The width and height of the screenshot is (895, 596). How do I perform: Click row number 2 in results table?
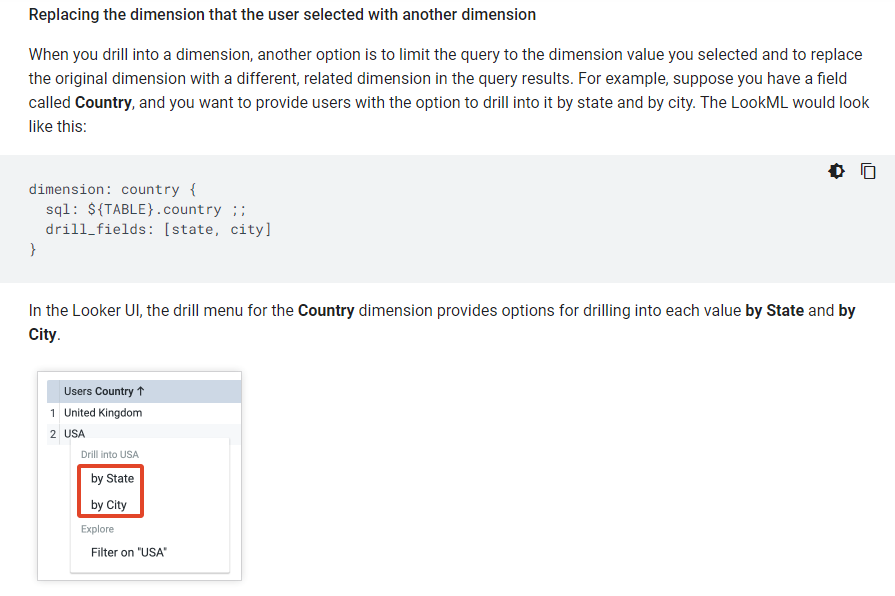coord(53,434)
